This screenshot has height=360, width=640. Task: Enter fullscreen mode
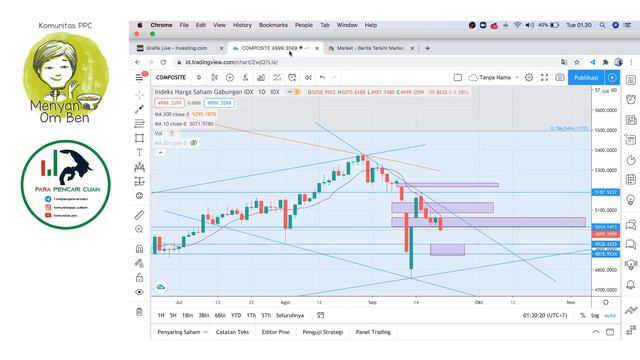[x=544, y=77]
